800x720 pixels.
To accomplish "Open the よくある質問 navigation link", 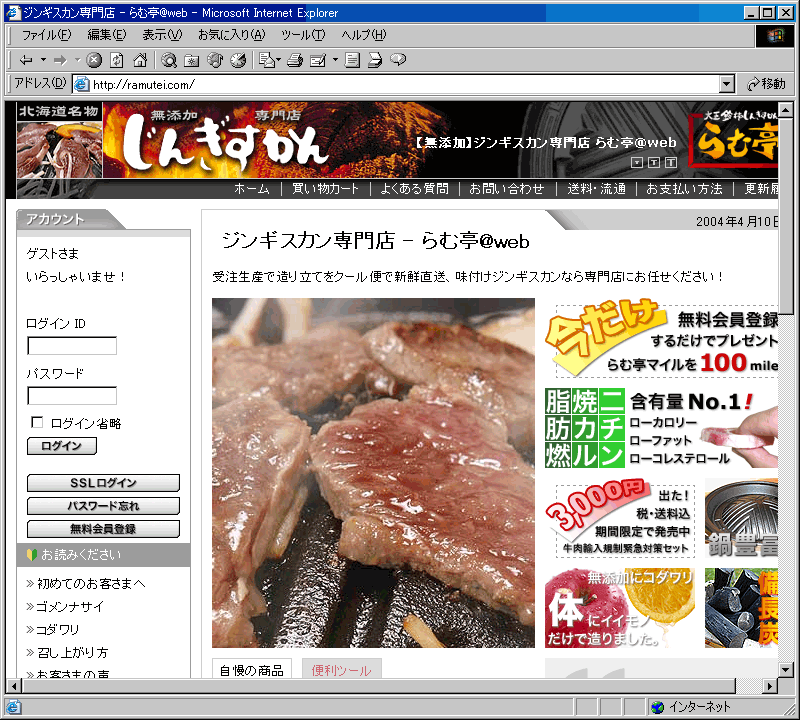I will (414, 189).
